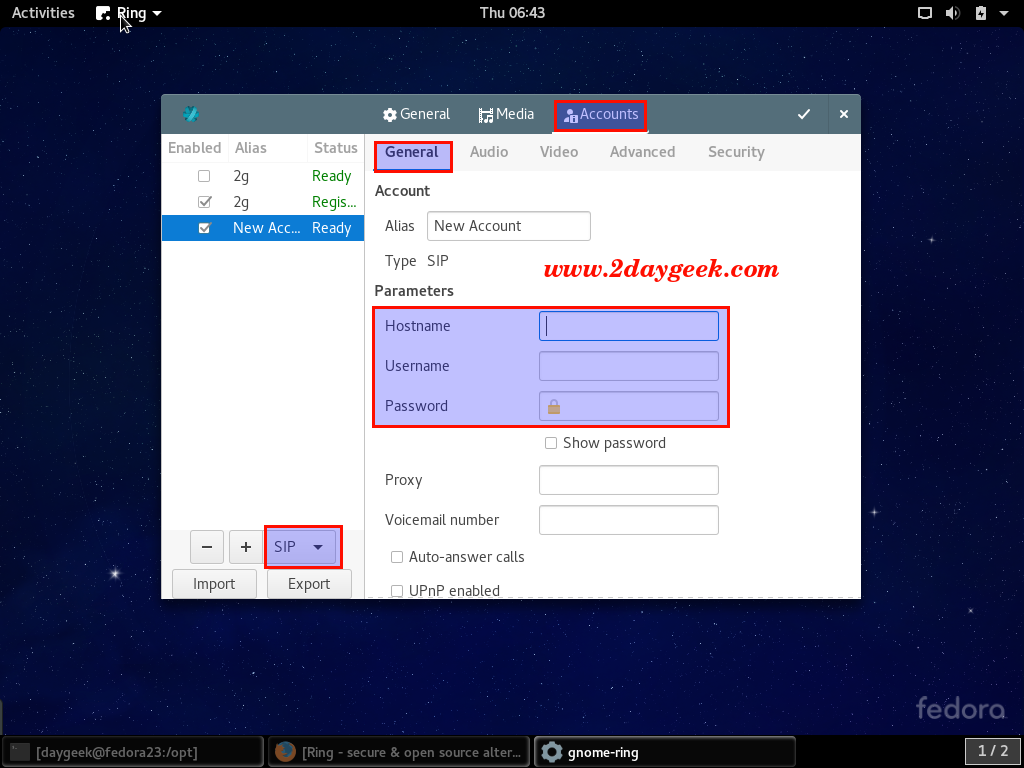1024x768 pixels.
Task: Click the screen display icon in top bar
Action: click(925, 13)
